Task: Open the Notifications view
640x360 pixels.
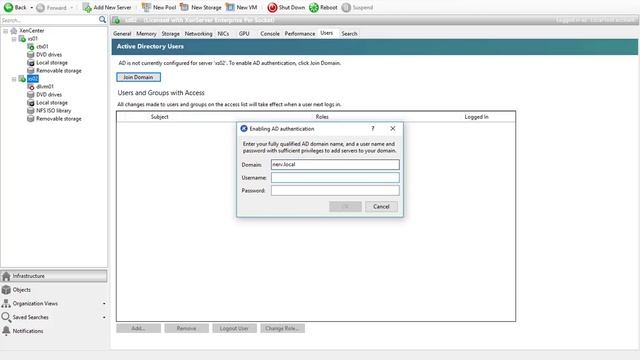Action: [54, 331]
